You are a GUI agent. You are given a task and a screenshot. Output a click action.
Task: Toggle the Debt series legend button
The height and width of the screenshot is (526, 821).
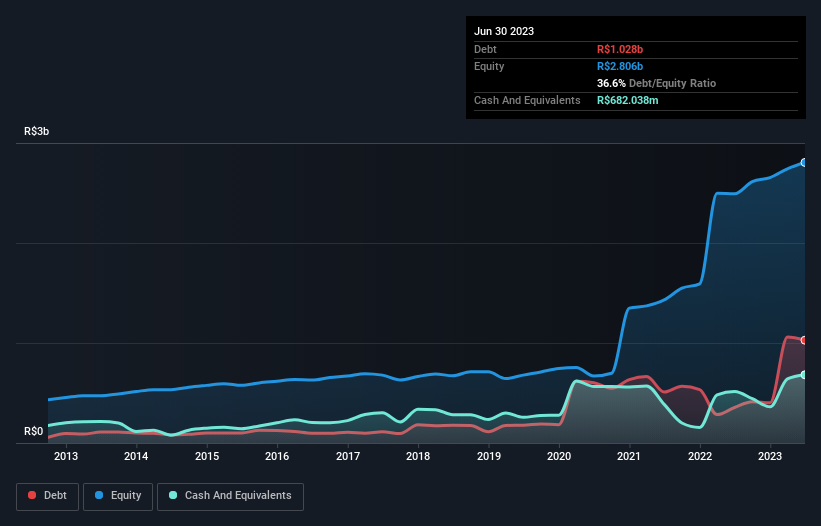48,496
